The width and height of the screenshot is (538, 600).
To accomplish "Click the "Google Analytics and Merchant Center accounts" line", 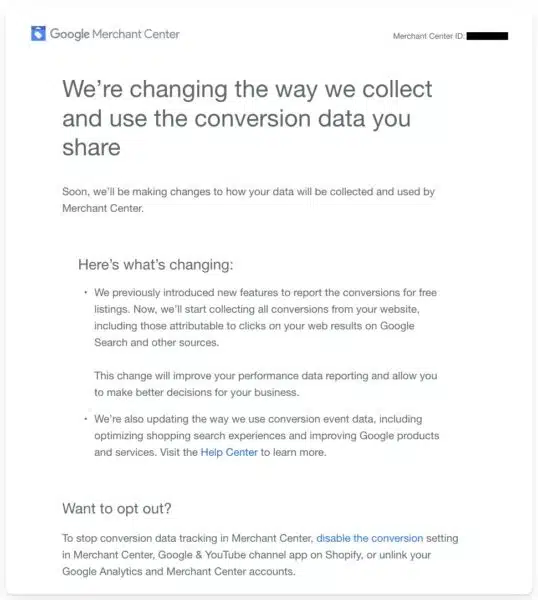I will [179, 572].
